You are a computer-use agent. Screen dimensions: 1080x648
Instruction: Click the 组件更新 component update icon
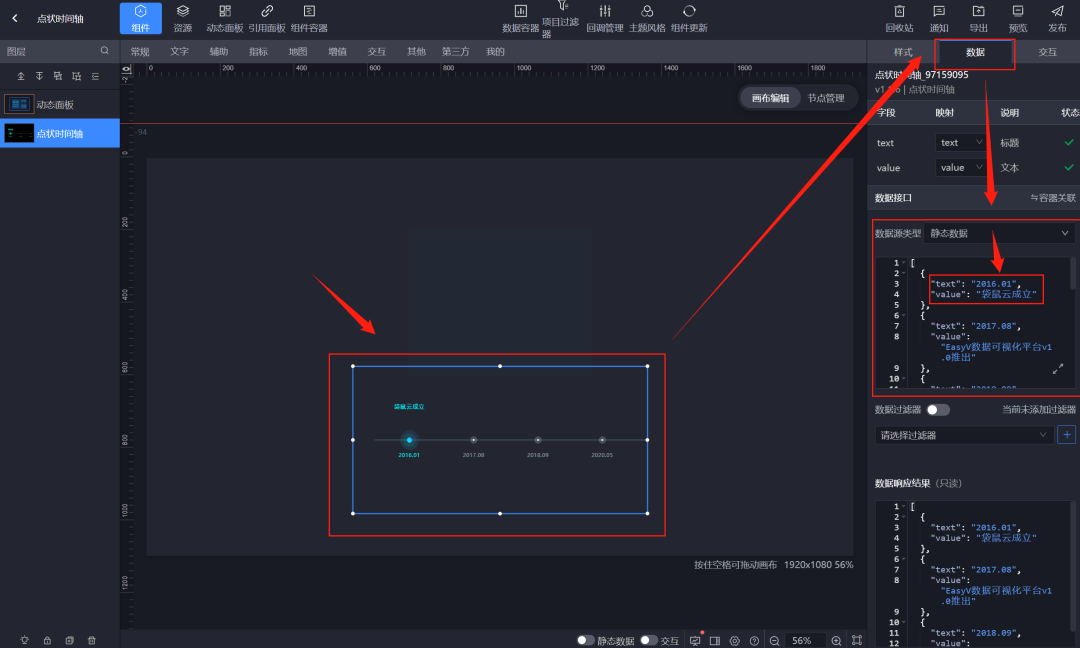click(689, 11)
